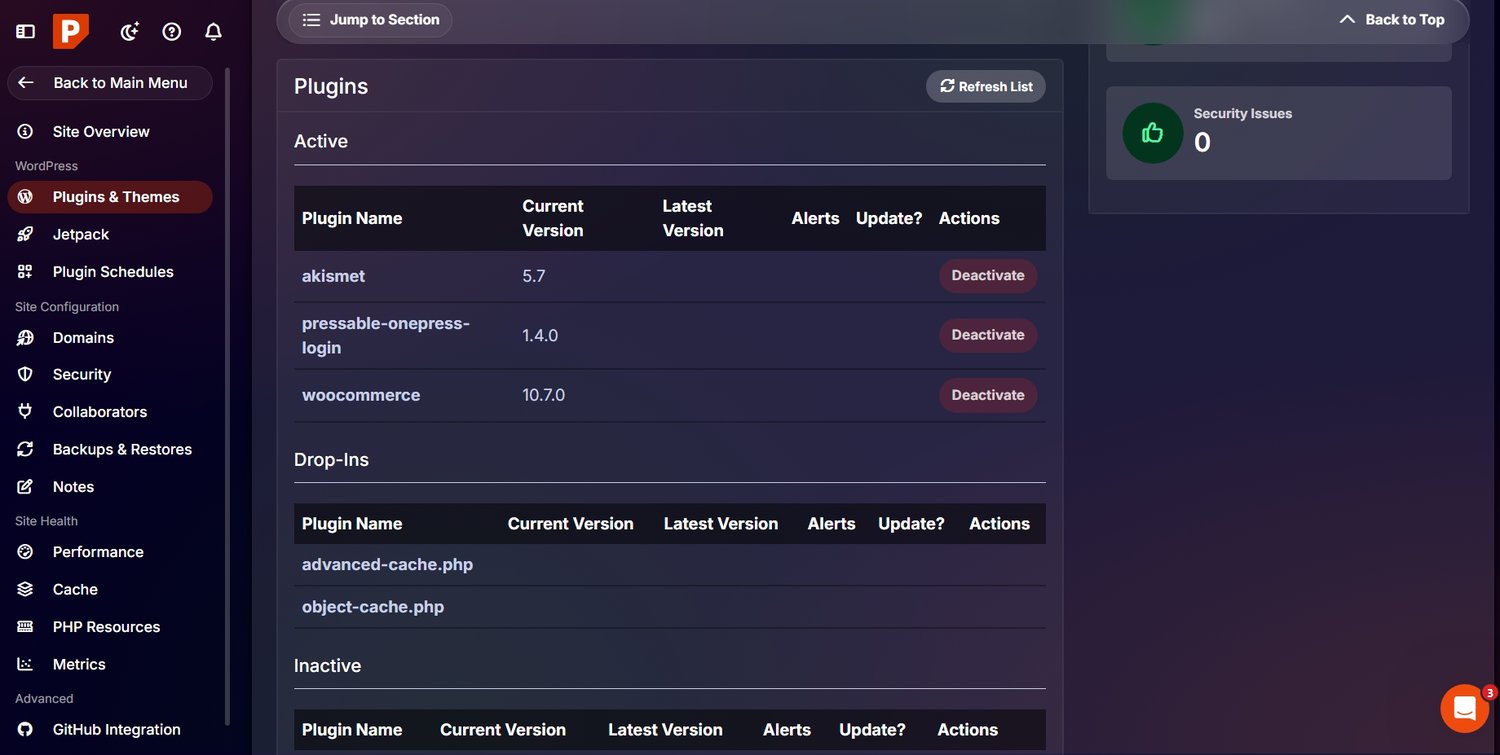This screenshot has height=755, width=1500.
Task: Click the Jetpack rocket icon
Action: click(x=25, y=234)
